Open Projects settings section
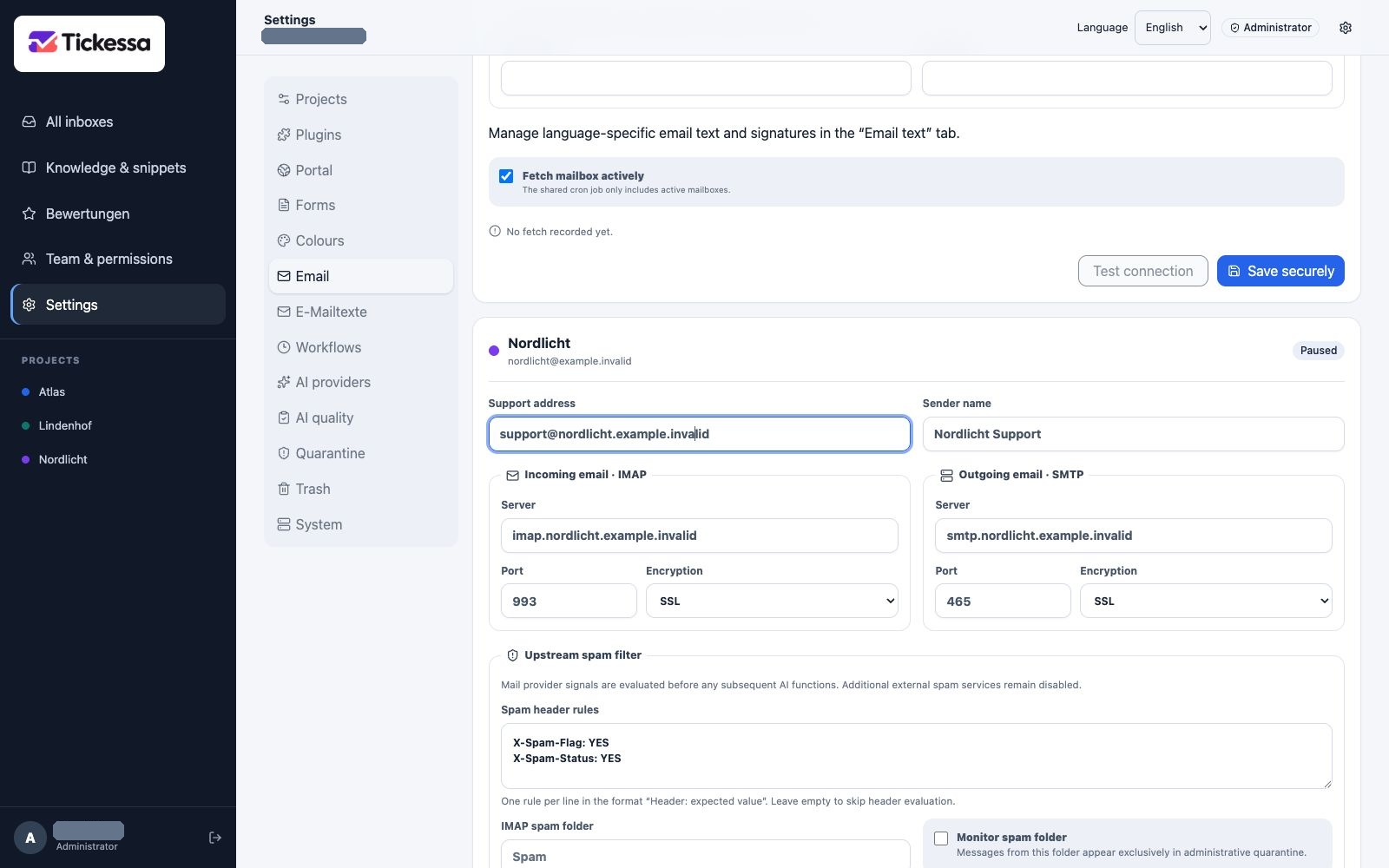Viewport: 1389px width, 868px height. tap(361, 99)
